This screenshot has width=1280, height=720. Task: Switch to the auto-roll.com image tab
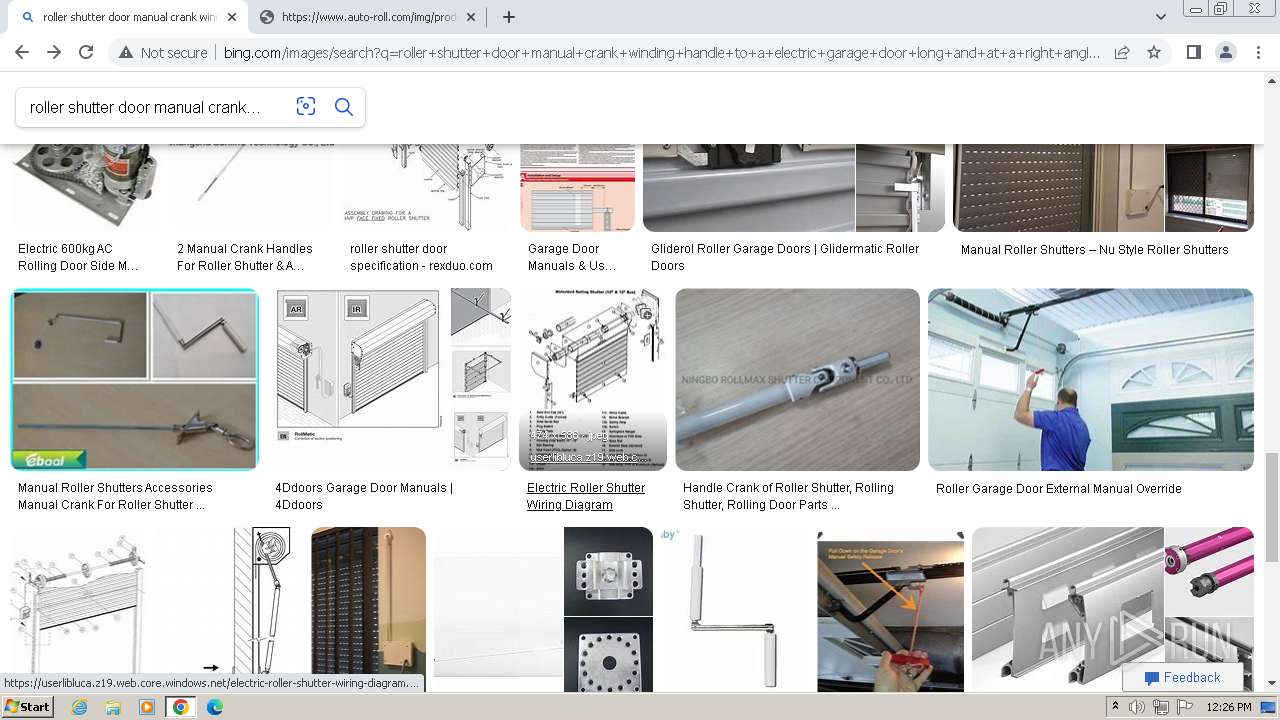tap(367, 17)
